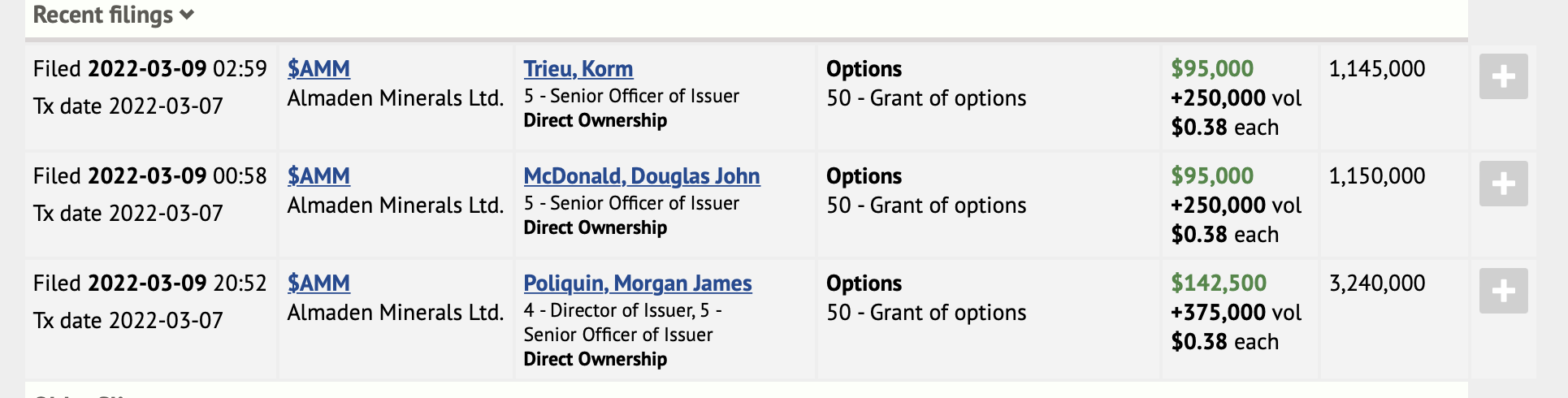Click $95,000 value in McDonald row
This screenshot has height=398, width=1568.
coord(1211,176)
